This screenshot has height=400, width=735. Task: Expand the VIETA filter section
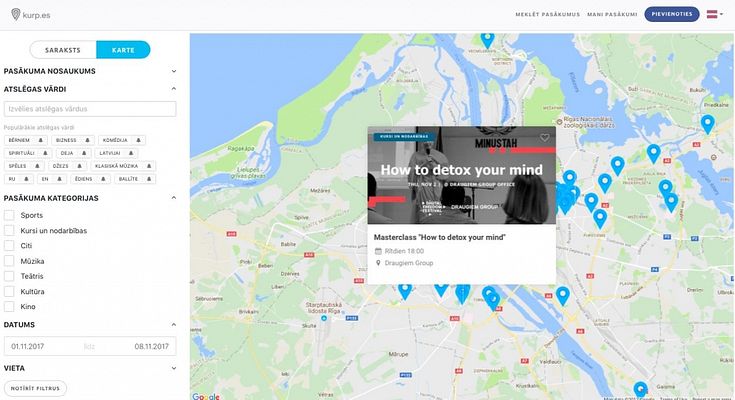point(90,368)
